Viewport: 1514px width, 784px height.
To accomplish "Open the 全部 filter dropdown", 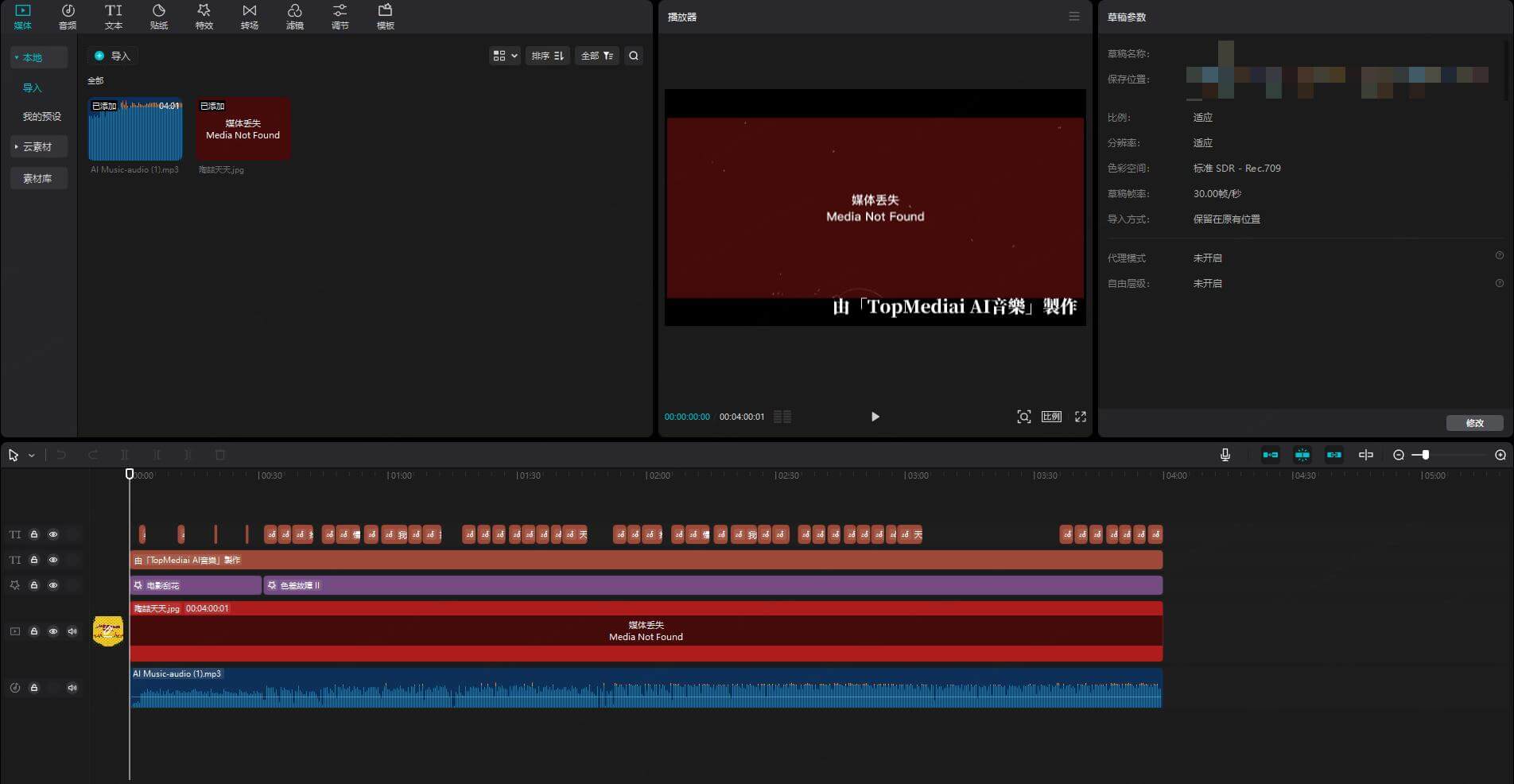I will [597, 56].
